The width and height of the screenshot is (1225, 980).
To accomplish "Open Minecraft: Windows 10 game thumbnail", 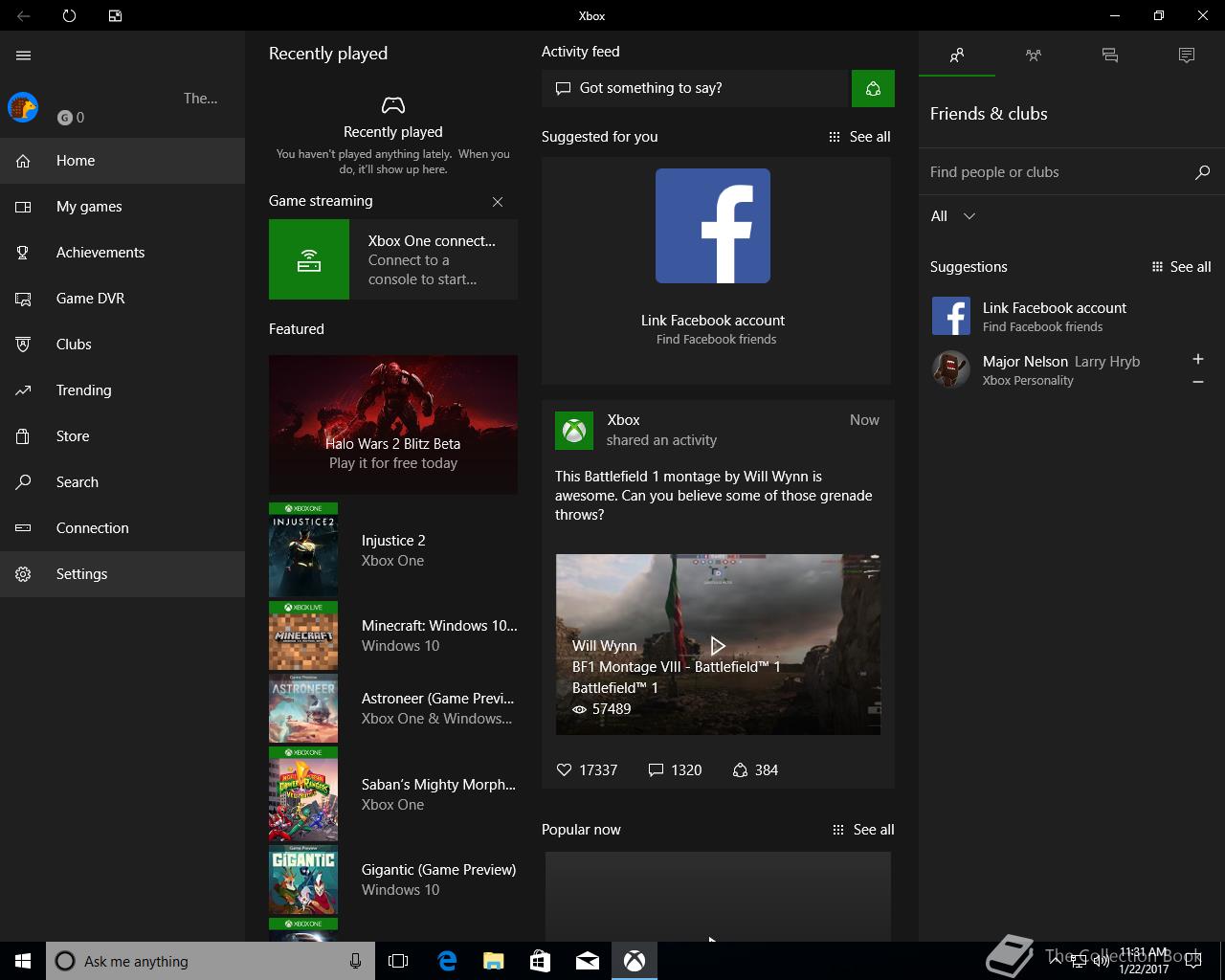I will [303, 635].
